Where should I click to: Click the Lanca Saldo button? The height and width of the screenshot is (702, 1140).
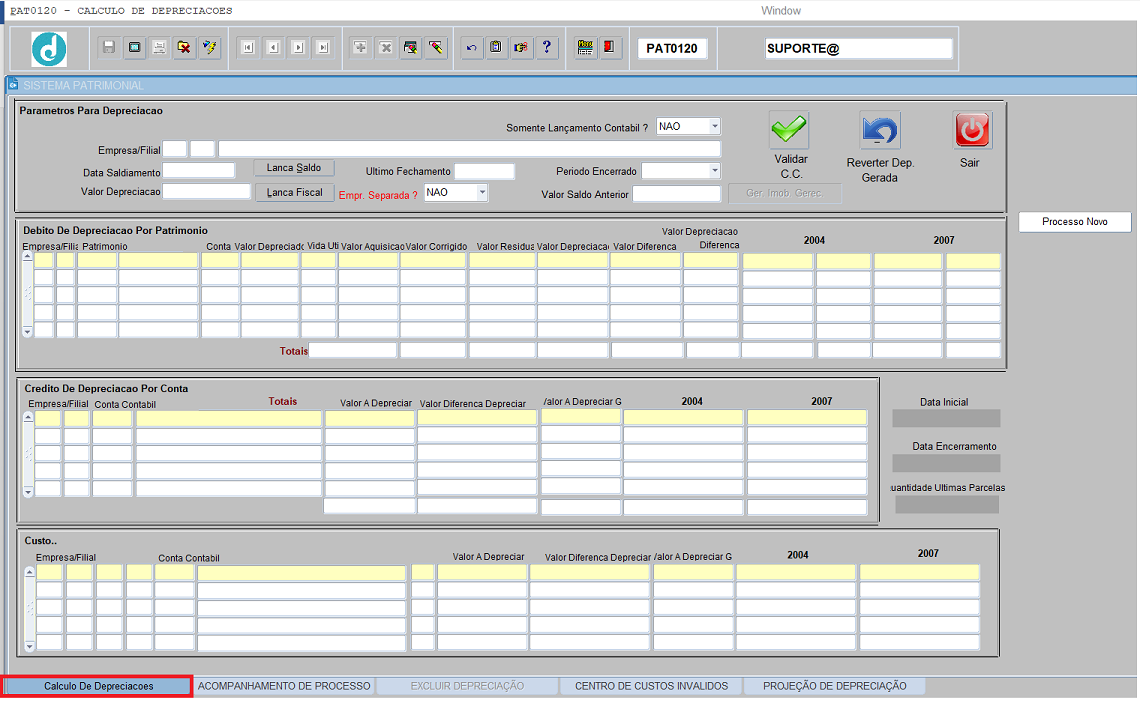293,168
